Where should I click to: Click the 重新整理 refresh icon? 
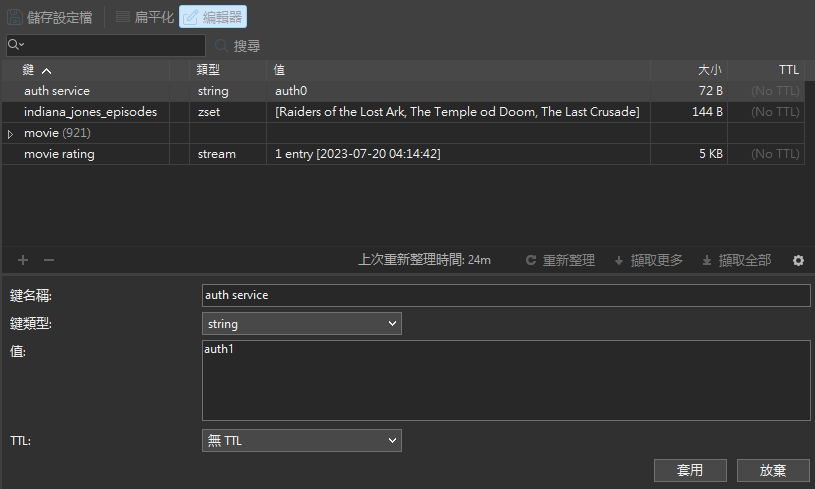click(532, 260)
